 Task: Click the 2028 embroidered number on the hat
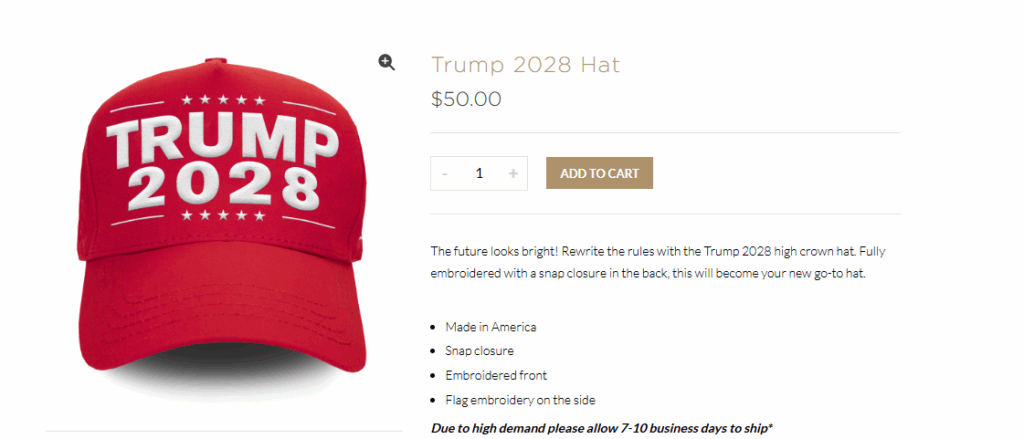tap(223, 187)
